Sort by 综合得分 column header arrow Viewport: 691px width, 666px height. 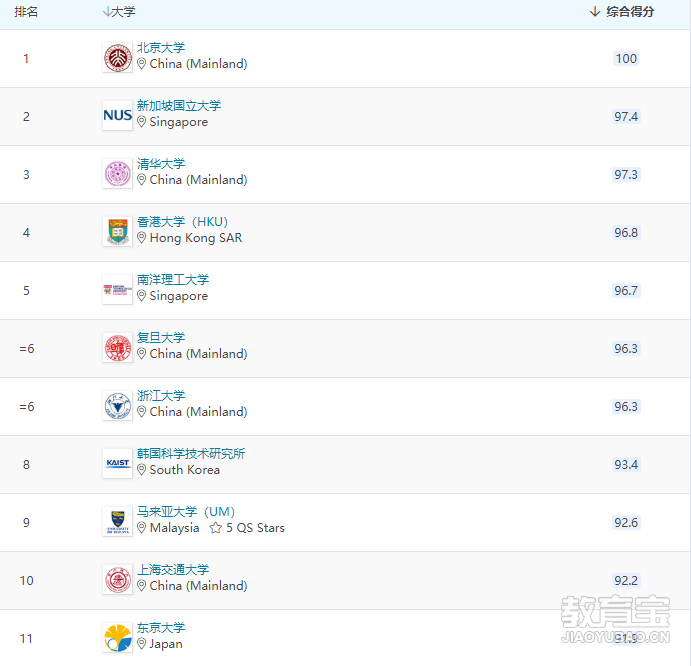point(595,12)
